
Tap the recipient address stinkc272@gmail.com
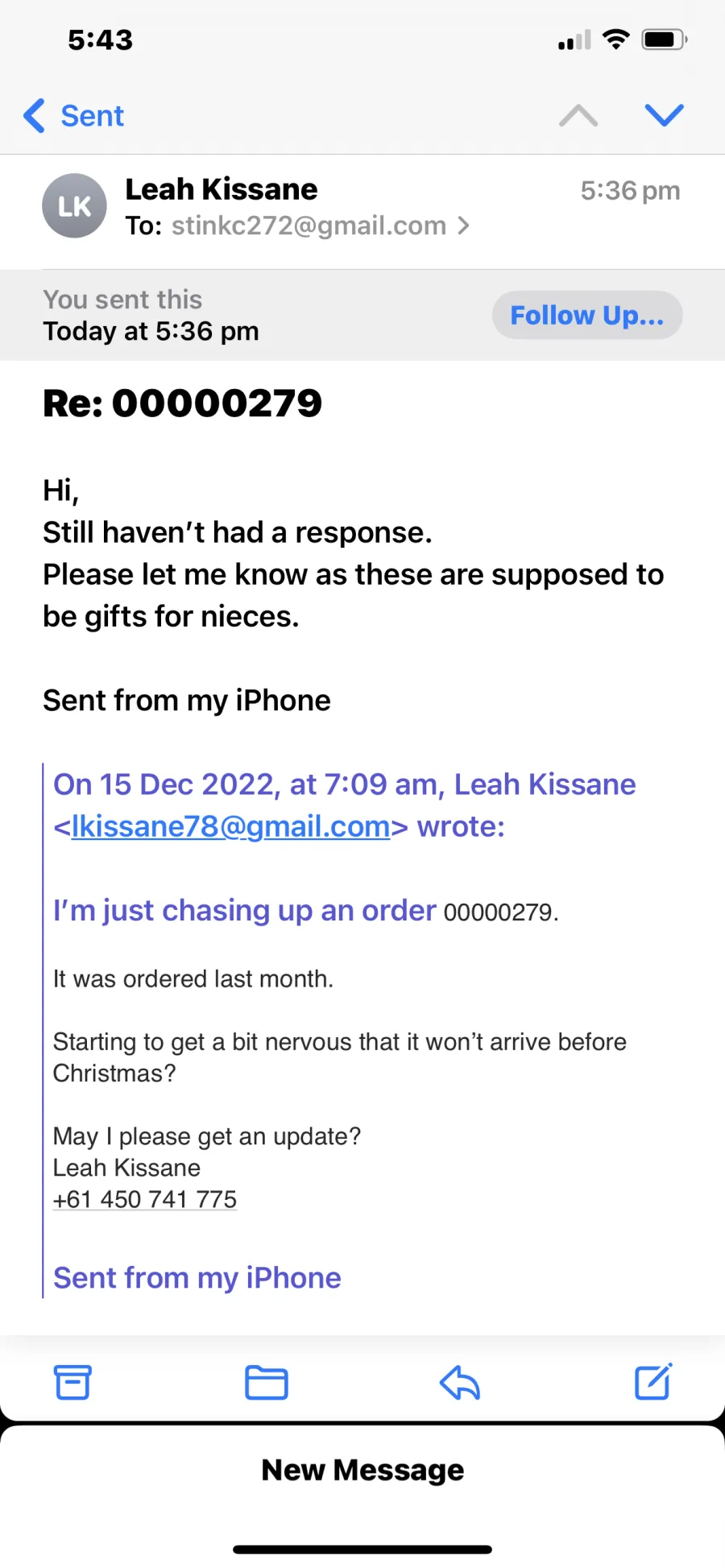[x=309, y=225]
